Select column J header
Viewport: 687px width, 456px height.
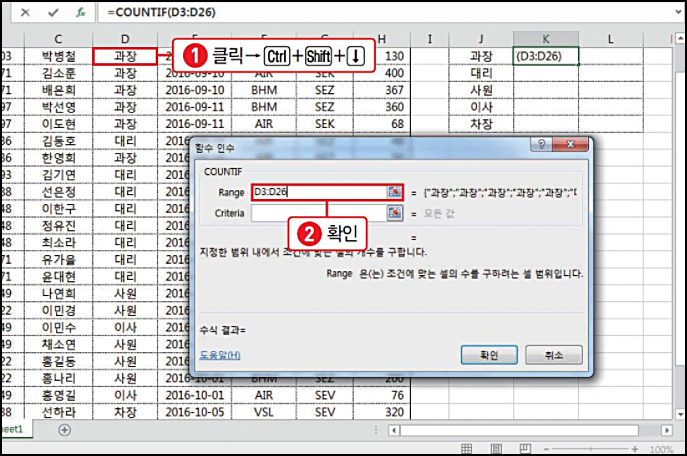click(x=481, y=39)
